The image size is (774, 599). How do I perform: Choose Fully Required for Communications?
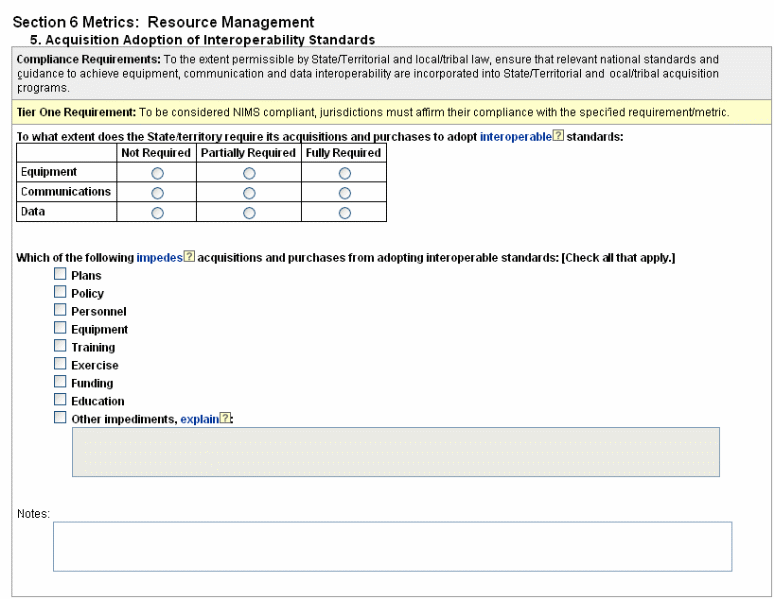pyautogui.click(x=344, y=193)
